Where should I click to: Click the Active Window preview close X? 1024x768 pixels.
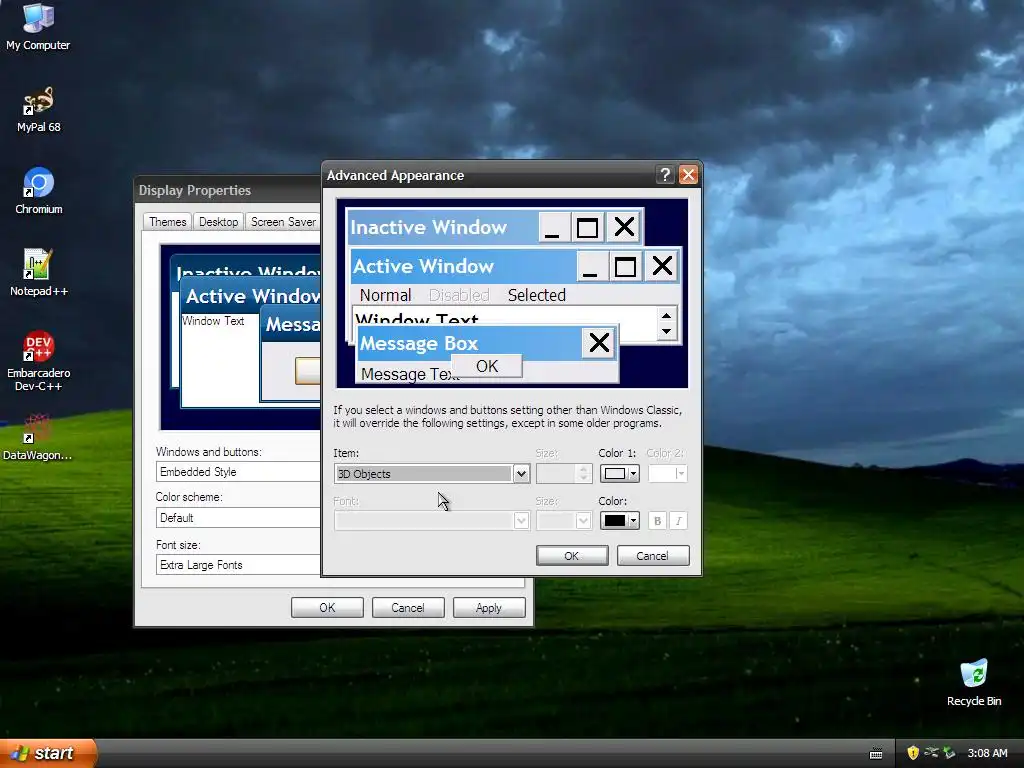(662, 266)
